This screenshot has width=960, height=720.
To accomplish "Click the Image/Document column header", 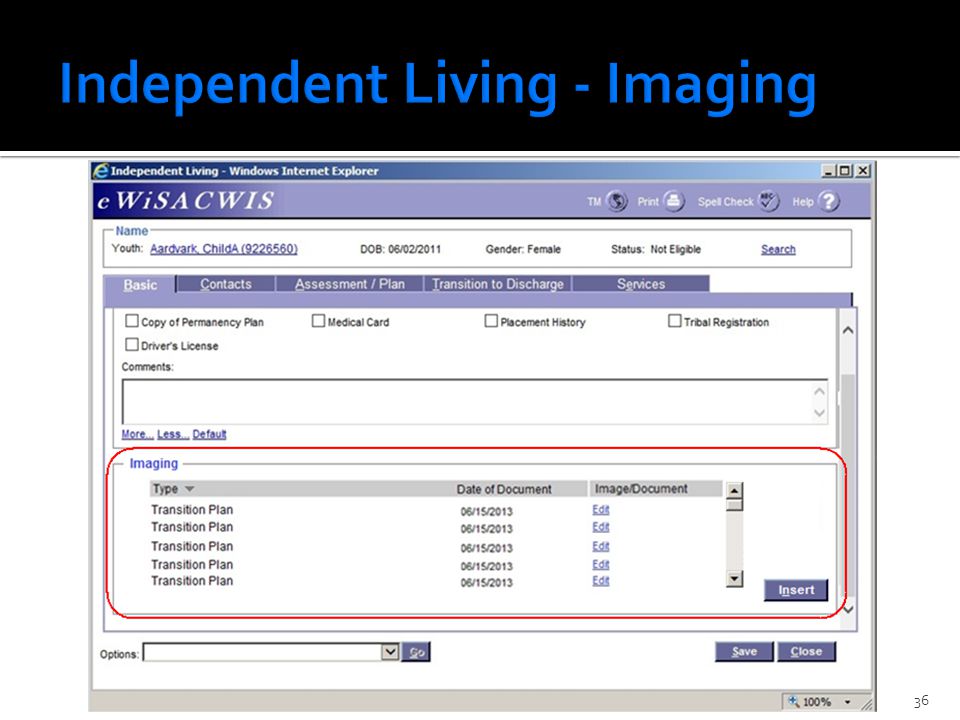I will tap(641, 489).
